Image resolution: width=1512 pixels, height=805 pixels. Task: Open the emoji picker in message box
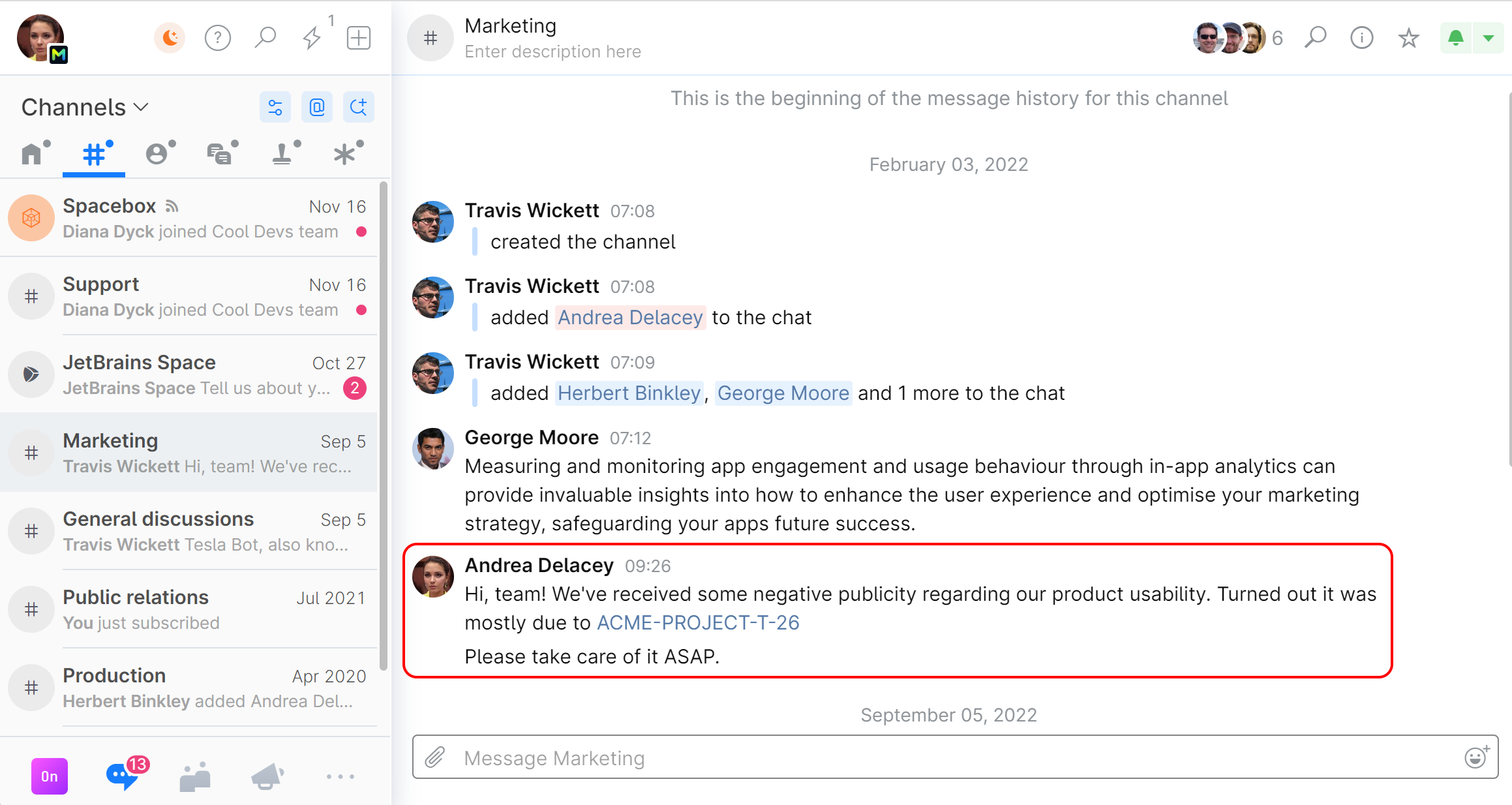(1476, 757)
